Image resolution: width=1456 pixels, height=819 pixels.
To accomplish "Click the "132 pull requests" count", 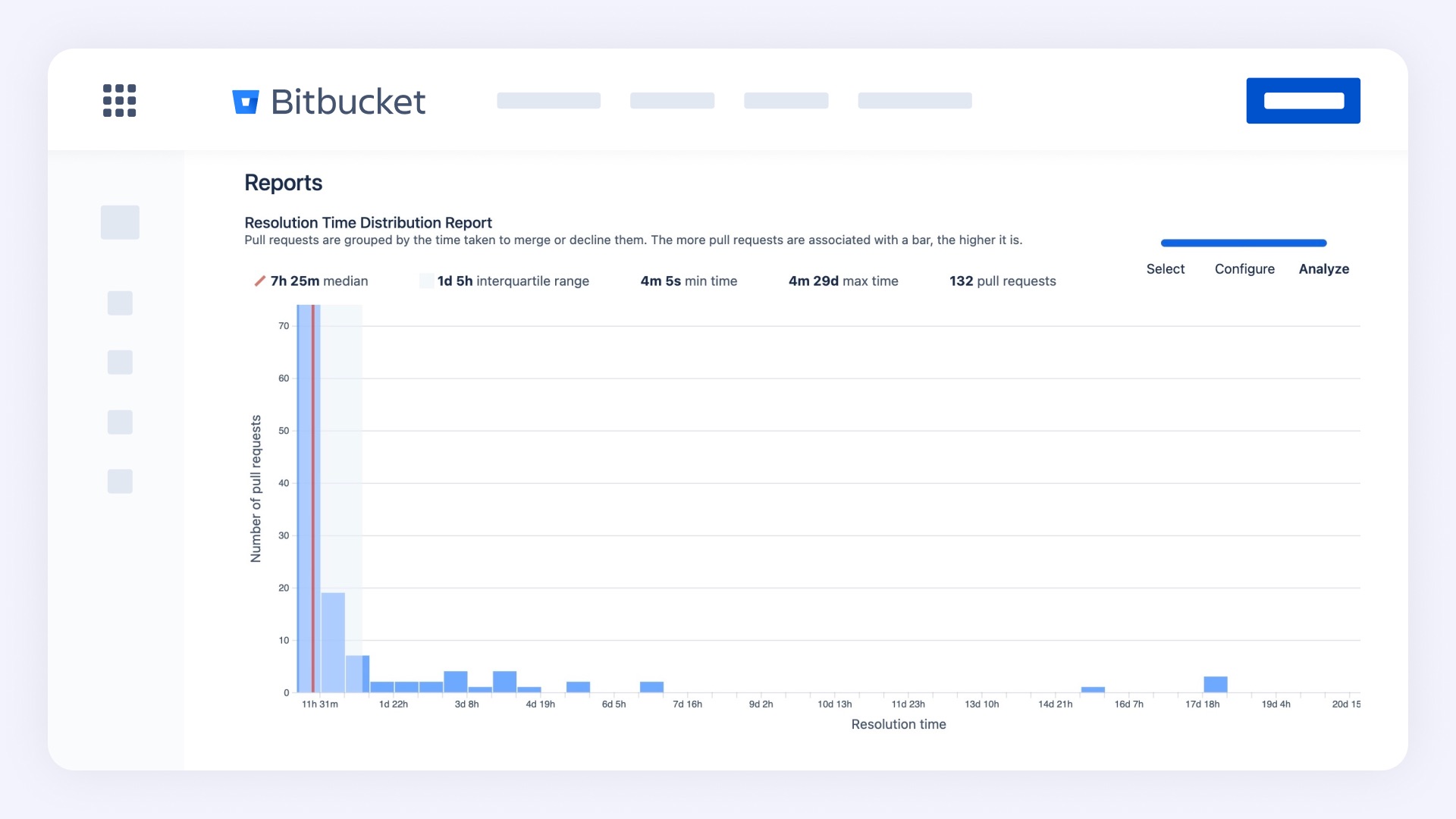I will (1003, 281).
